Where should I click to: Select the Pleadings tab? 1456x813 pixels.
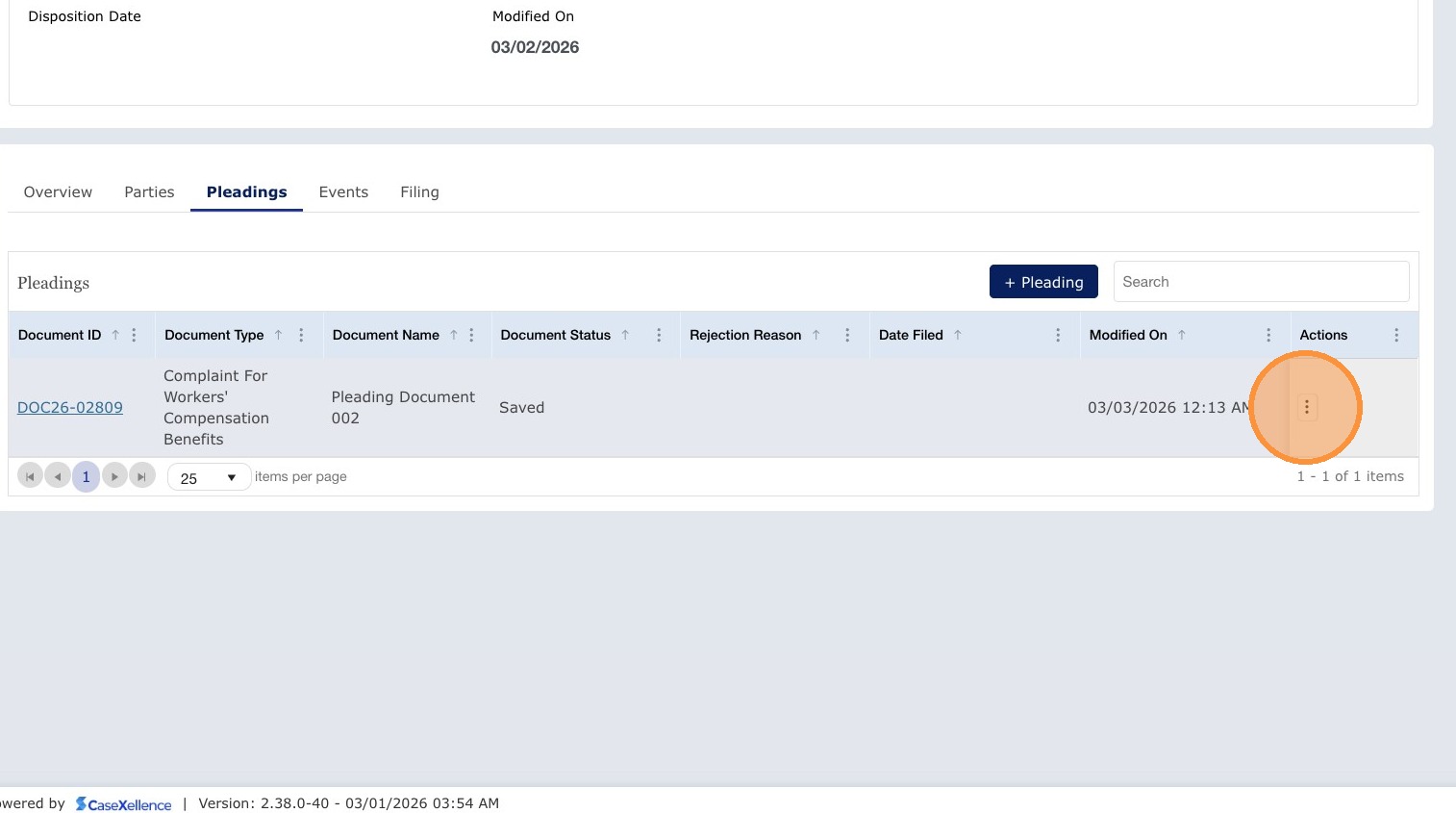pos(246,192)
